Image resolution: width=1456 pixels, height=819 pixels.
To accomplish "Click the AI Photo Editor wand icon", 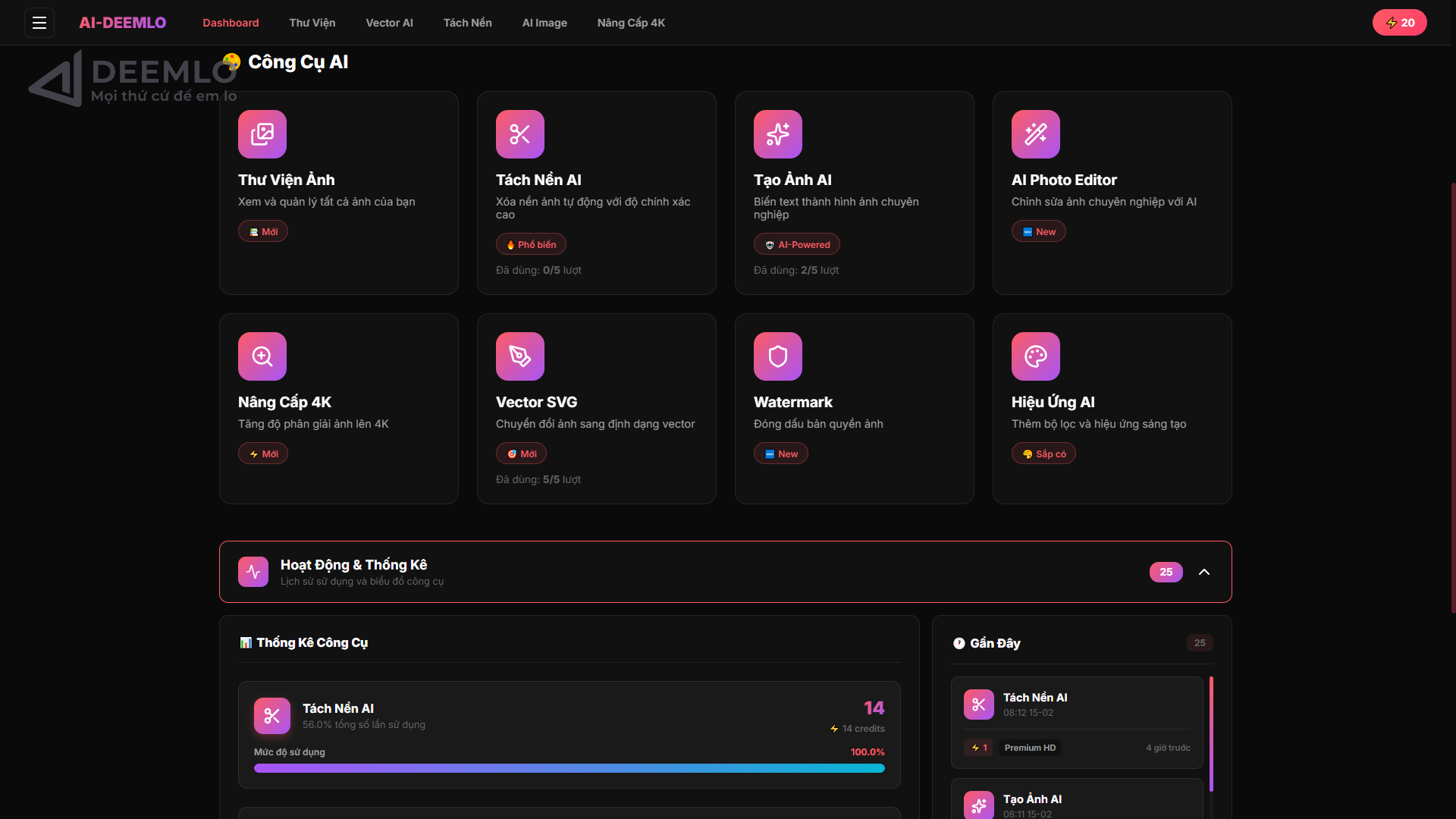I will pos(1036,134).
